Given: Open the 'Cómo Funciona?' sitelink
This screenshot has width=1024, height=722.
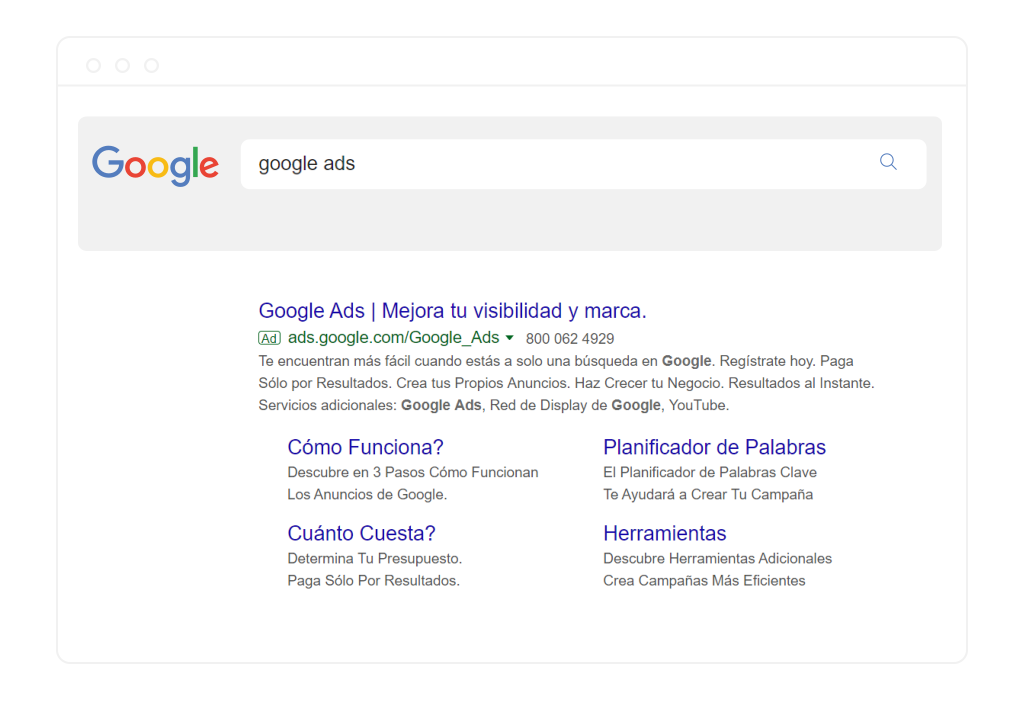Looking at the screenshot, I should [366, 447].
